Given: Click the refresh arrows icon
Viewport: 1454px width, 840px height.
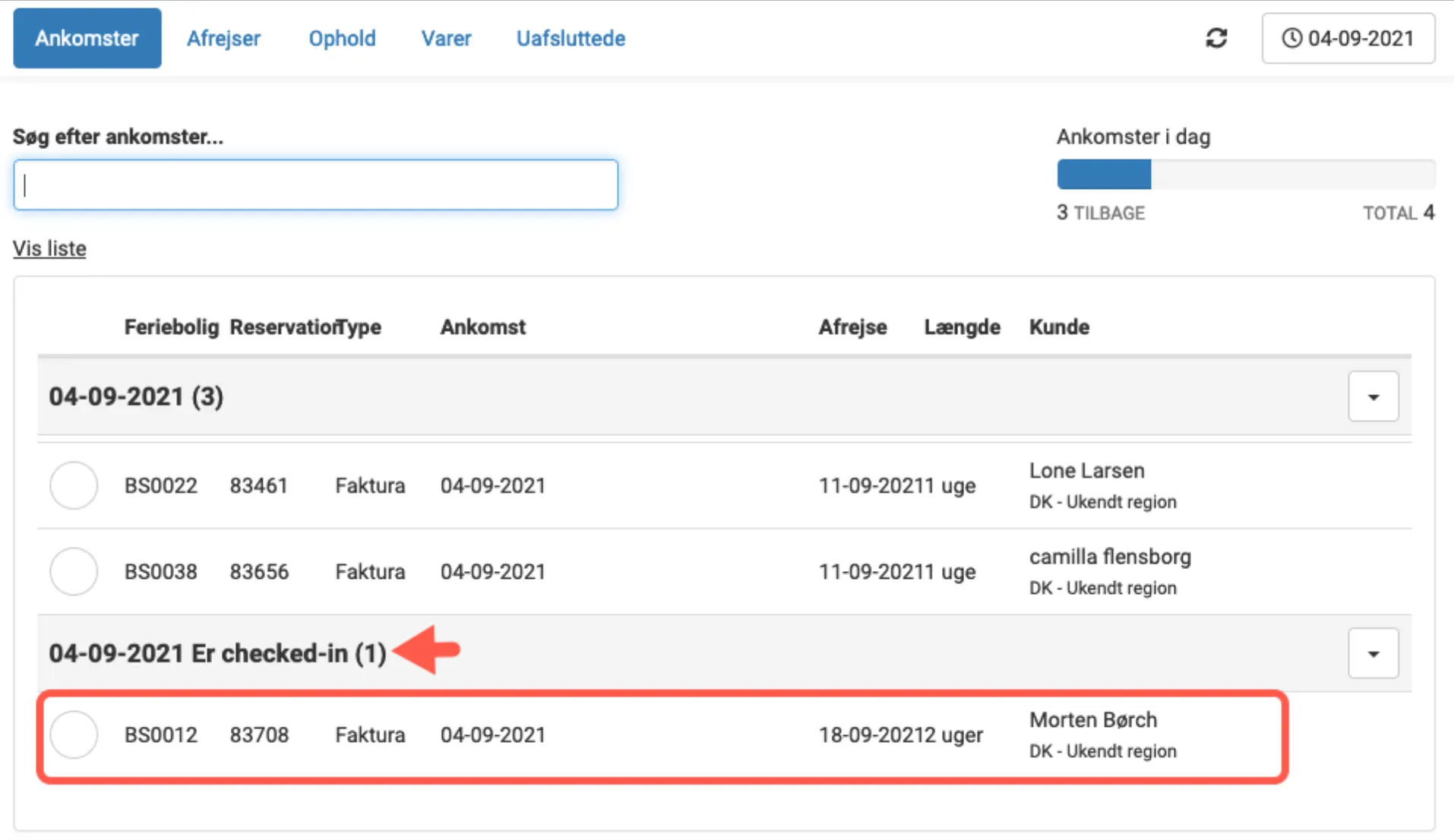Looking at the screenshot, I should [1216, 38].
